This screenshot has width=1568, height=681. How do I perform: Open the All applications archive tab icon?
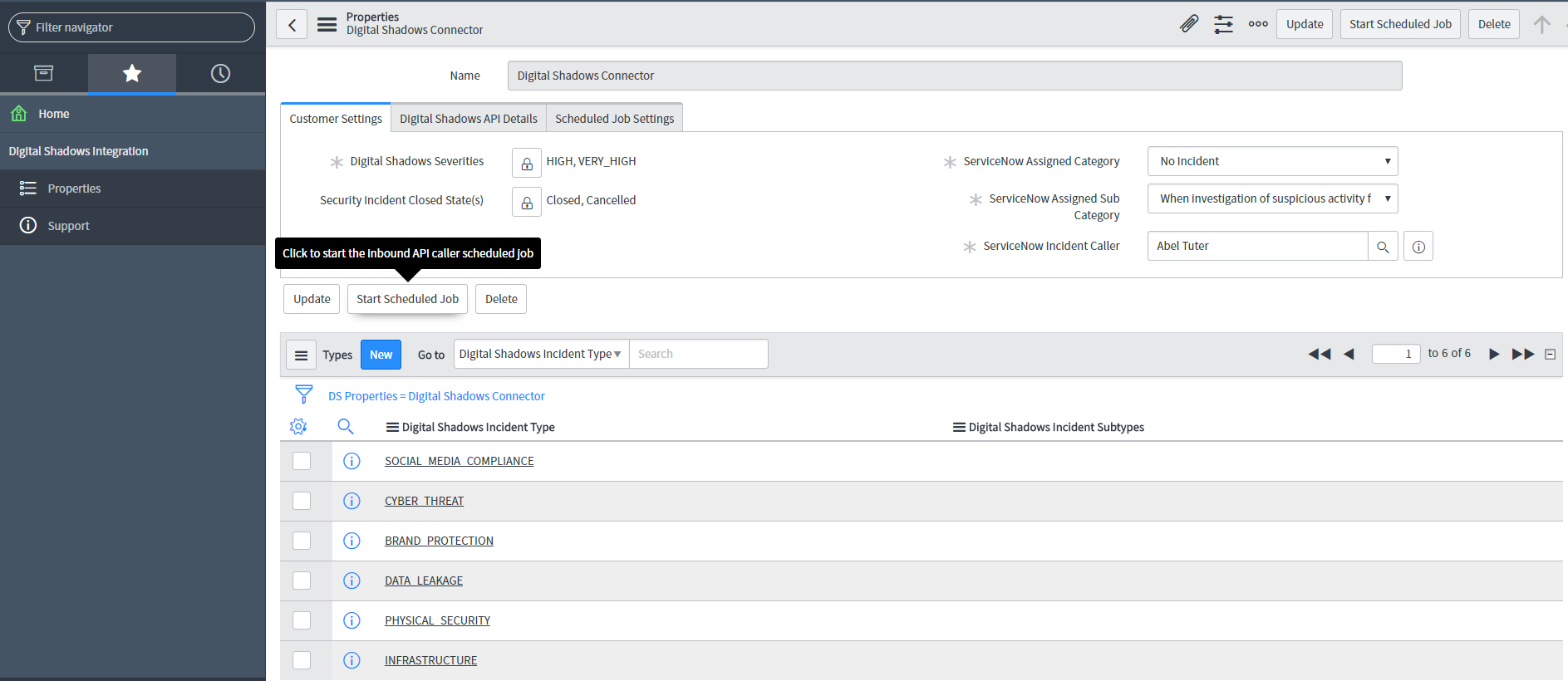click(x=44, y=73)
